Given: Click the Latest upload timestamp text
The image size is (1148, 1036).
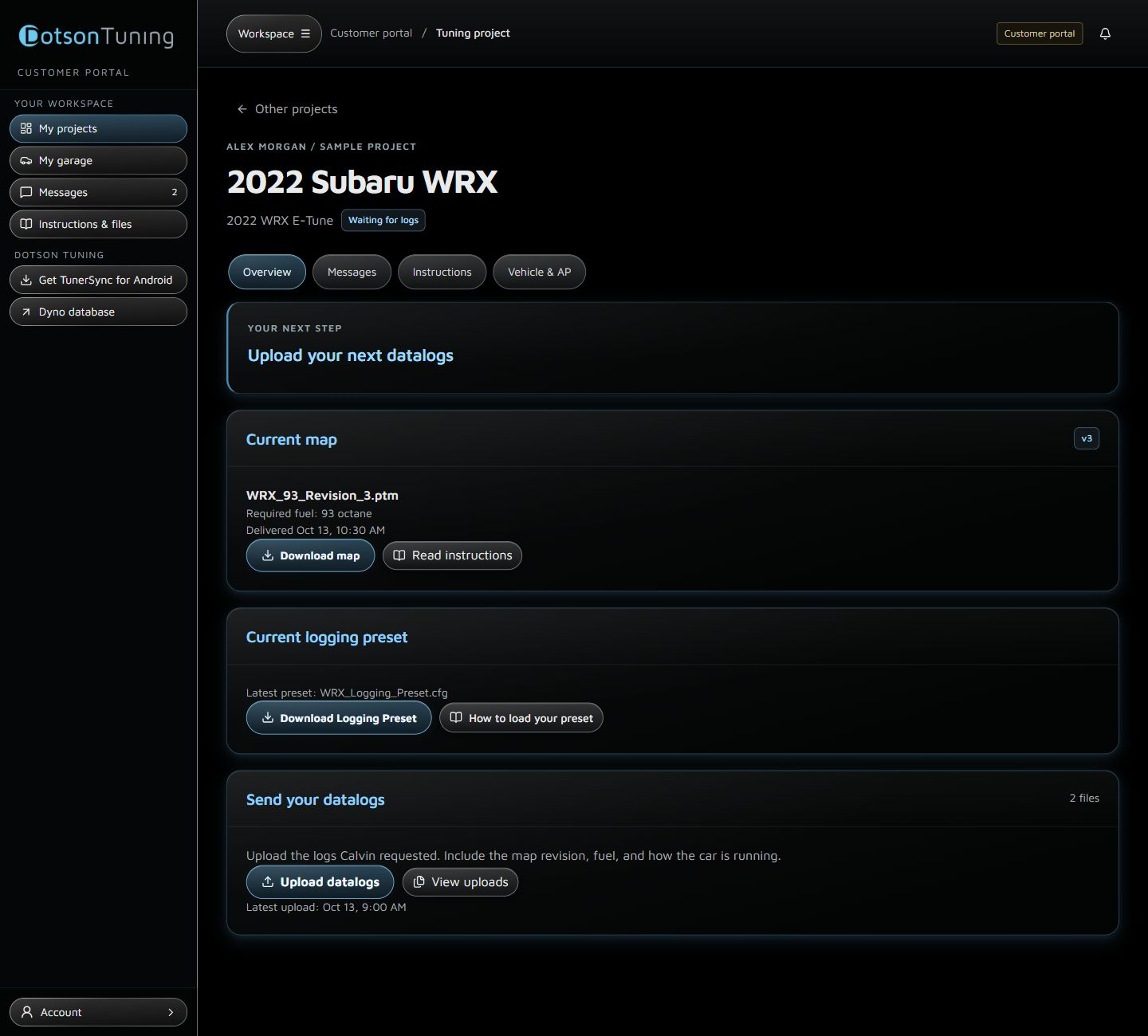Looking at the screenshot, I should pyautogui.click(x=326, y=907).
